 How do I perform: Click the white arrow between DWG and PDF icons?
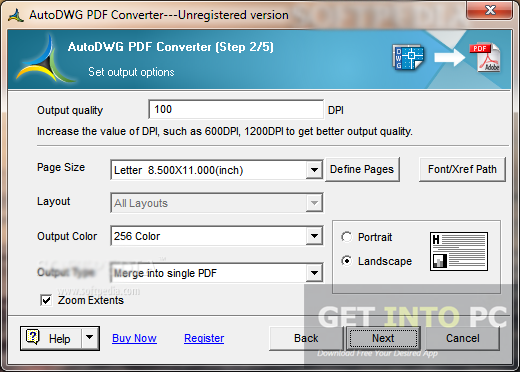pyautogui.click(x=450, y=57)
